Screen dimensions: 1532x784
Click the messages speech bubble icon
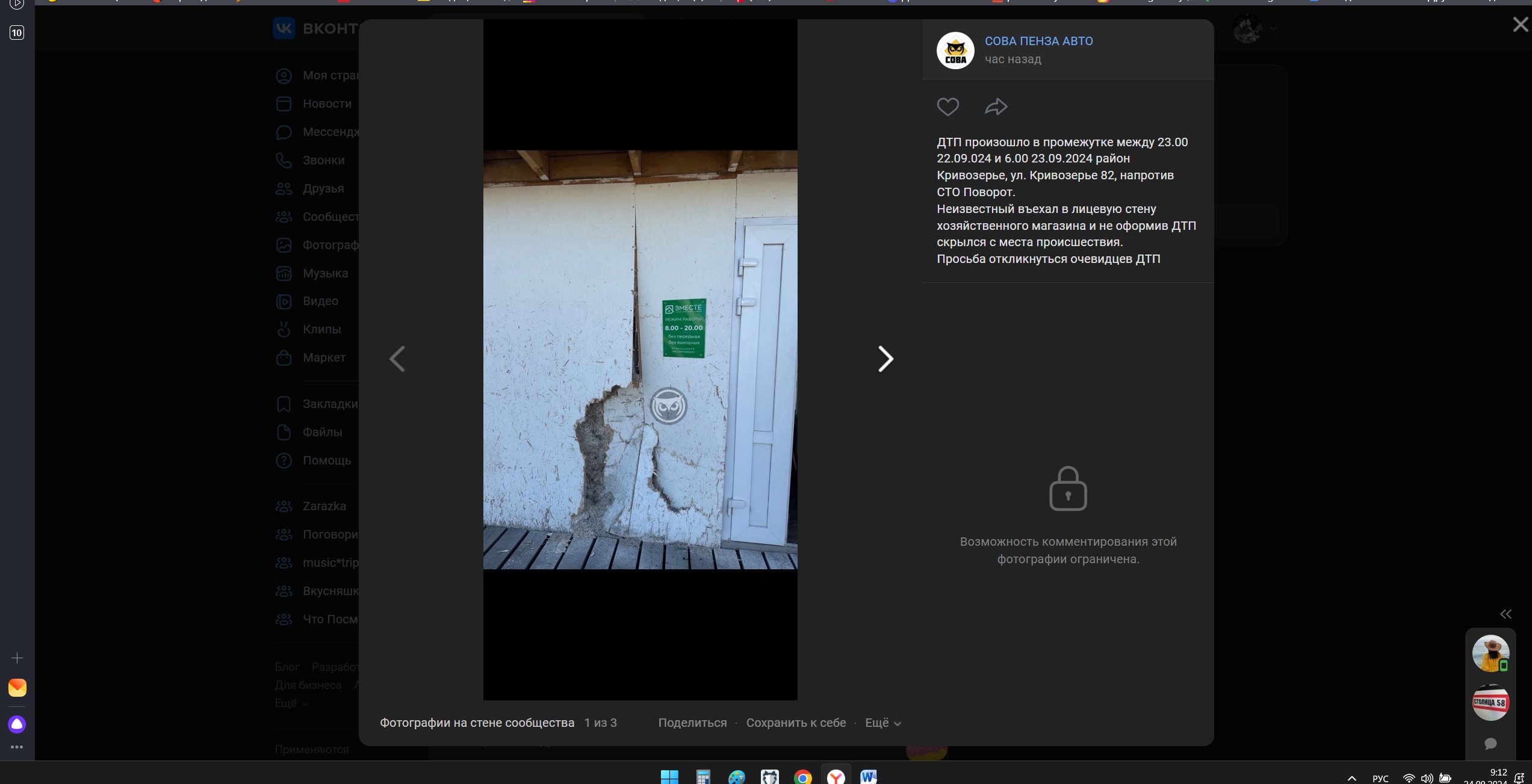(1490, 744)
